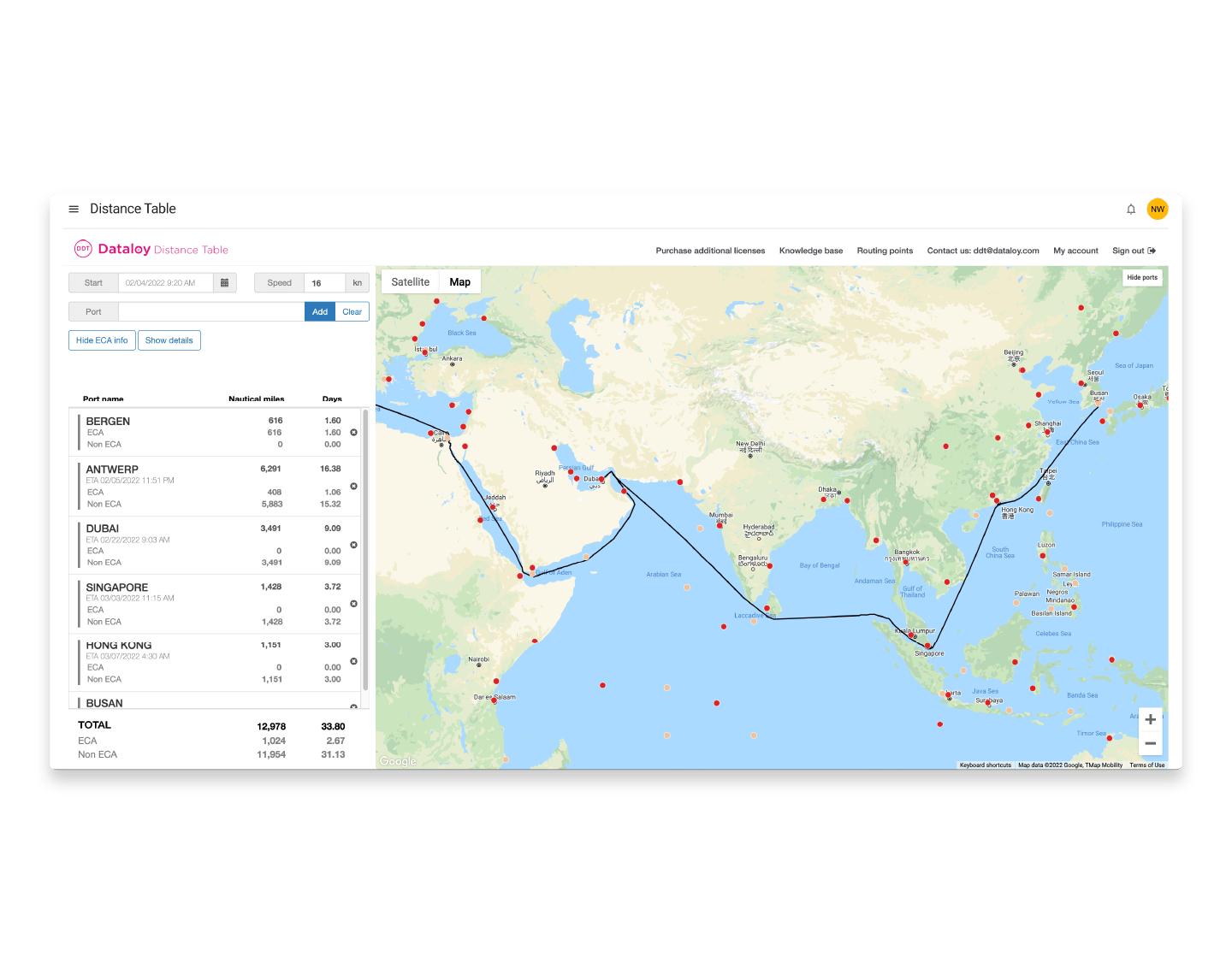Switch map to Map view
The image size is (1232, 963).
[x=460, y=282]
